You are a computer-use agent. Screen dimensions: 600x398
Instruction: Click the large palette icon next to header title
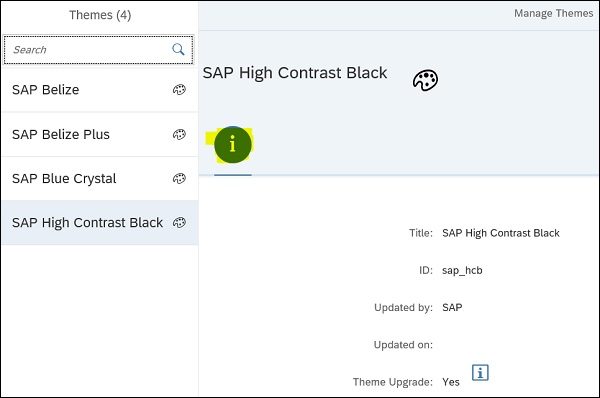[425, 80]
